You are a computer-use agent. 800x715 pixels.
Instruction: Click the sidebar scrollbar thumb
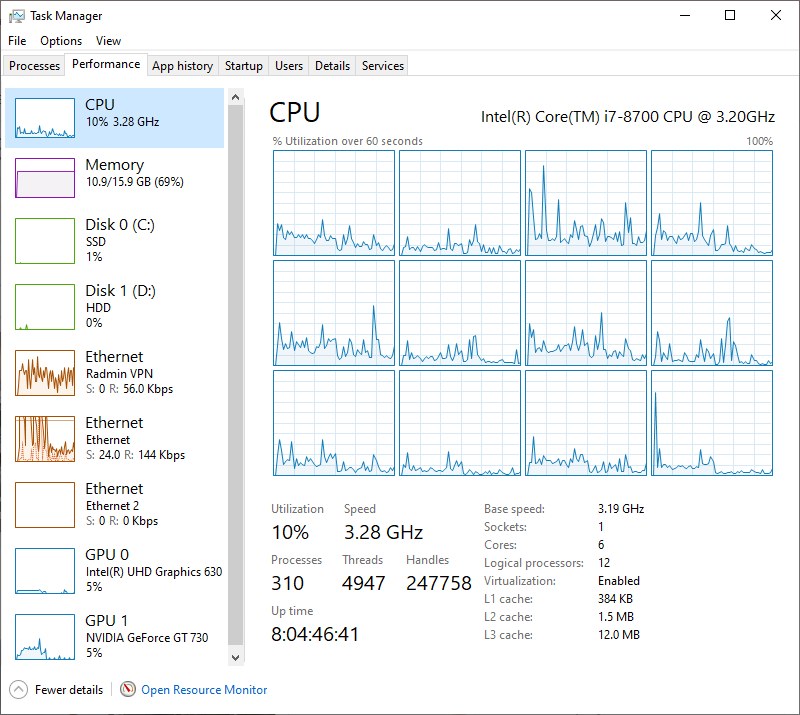[235, 375]
